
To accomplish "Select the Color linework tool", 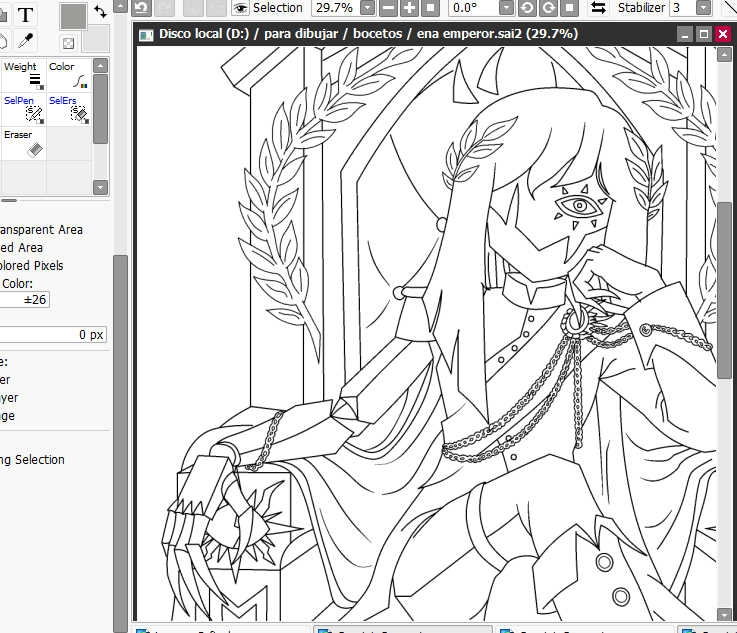I will [69, 75].
